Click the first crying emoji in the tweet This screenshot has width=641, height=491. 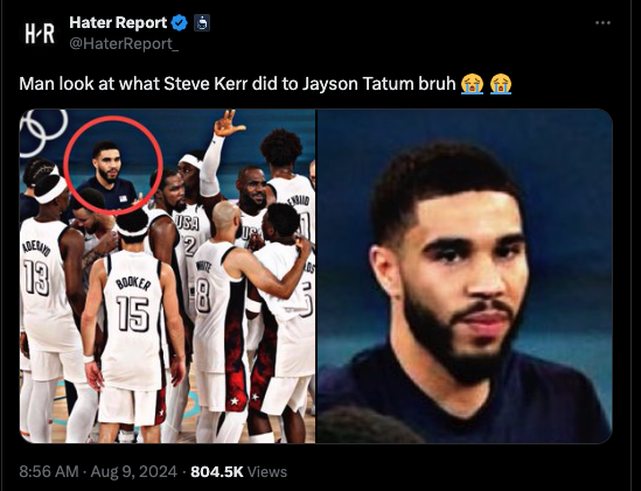472,84
